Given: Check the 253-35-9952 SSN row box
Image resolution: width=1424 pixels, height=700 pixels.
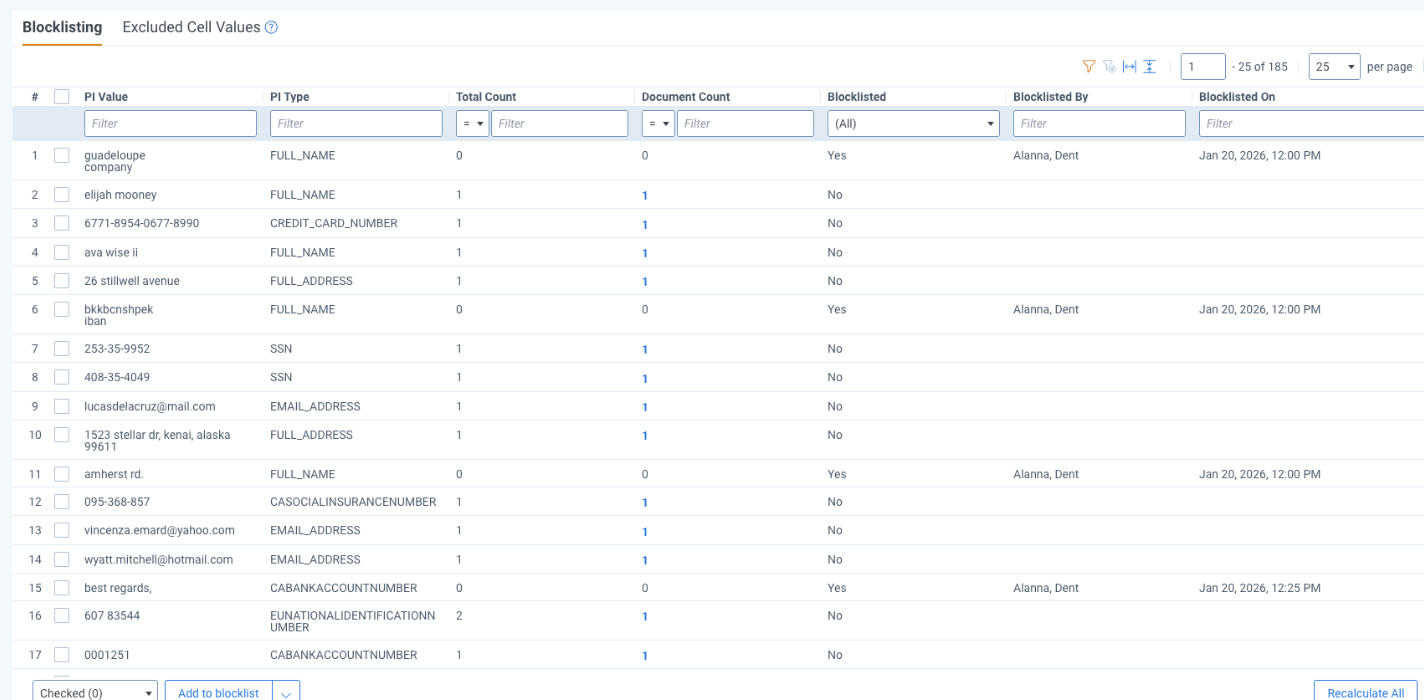Looking at the screenshot, I should tap(62, 349).
